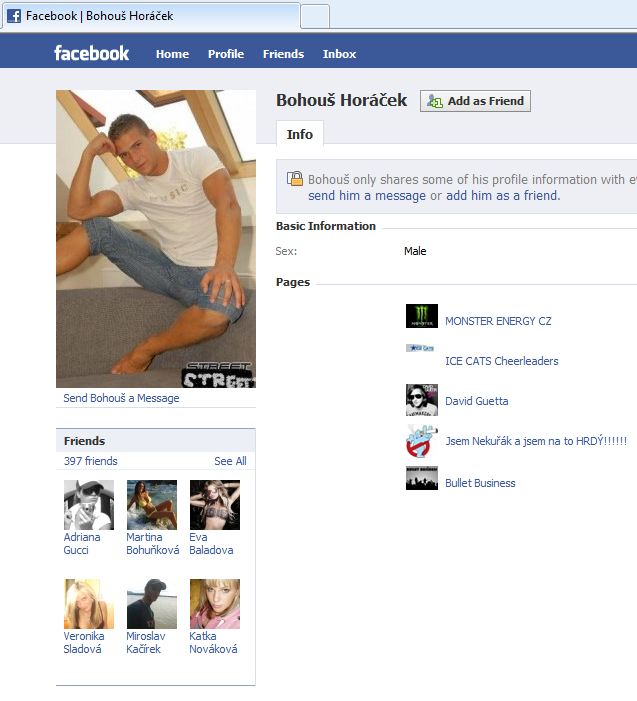Open MONSTER ENERGY CZ page link

(498, 321)
